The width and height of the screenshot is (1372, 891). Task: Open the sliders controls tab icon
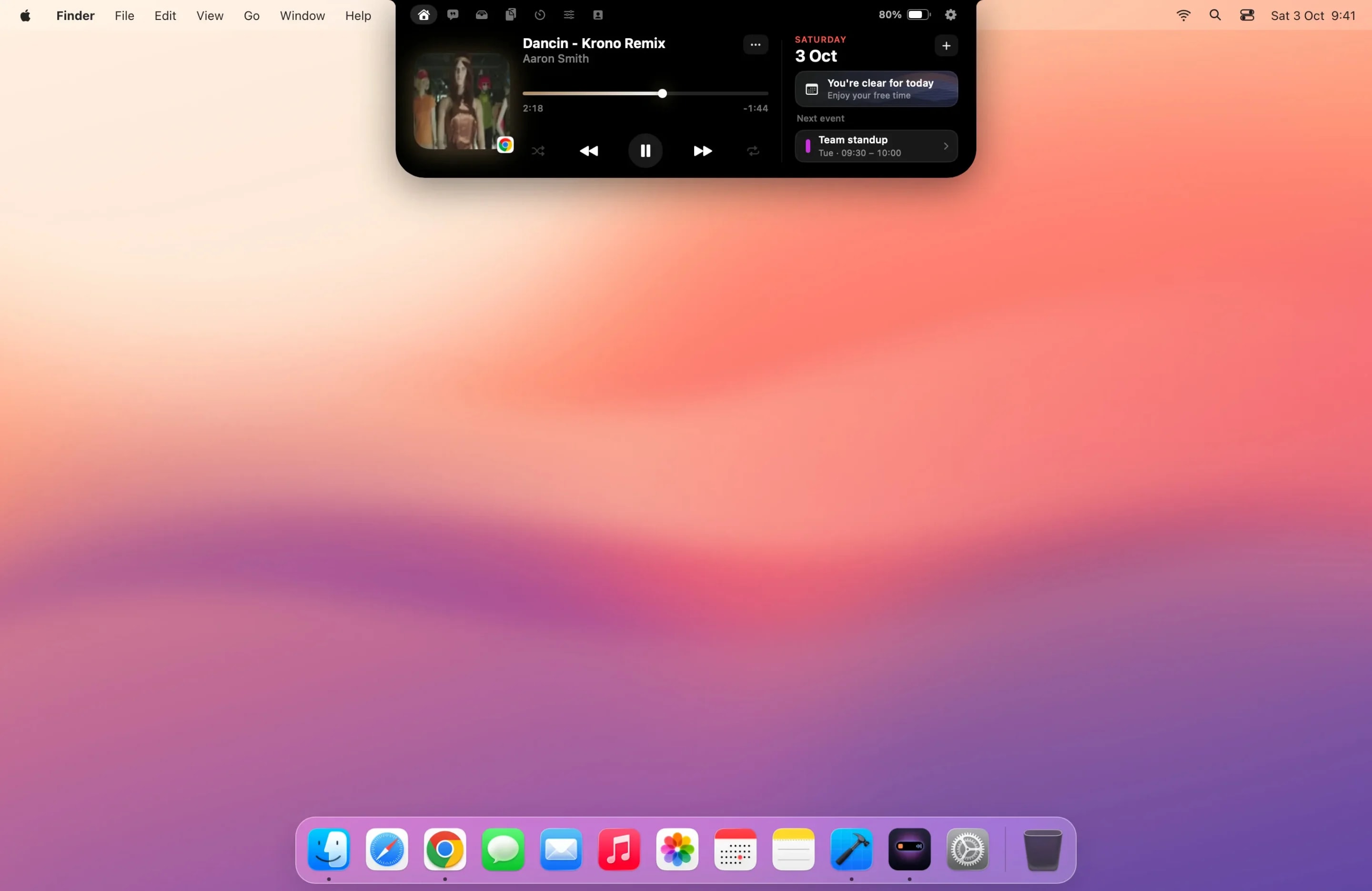(x=569, y=15)
